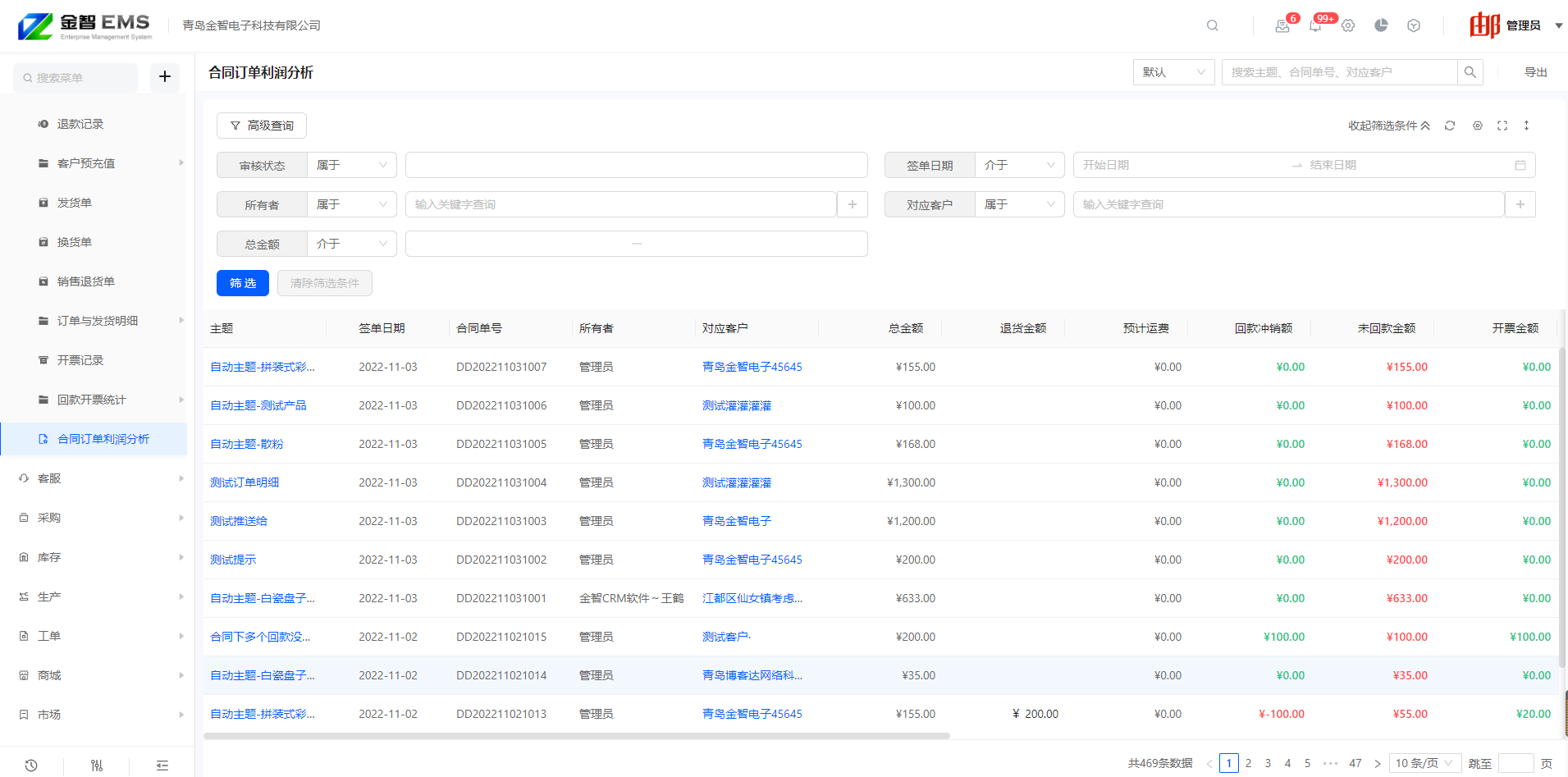Image resolution: width=1568 pixels, height=777 pixels.
Task: Click the search magnifier button in toolbar
Action: (1470, 72)
